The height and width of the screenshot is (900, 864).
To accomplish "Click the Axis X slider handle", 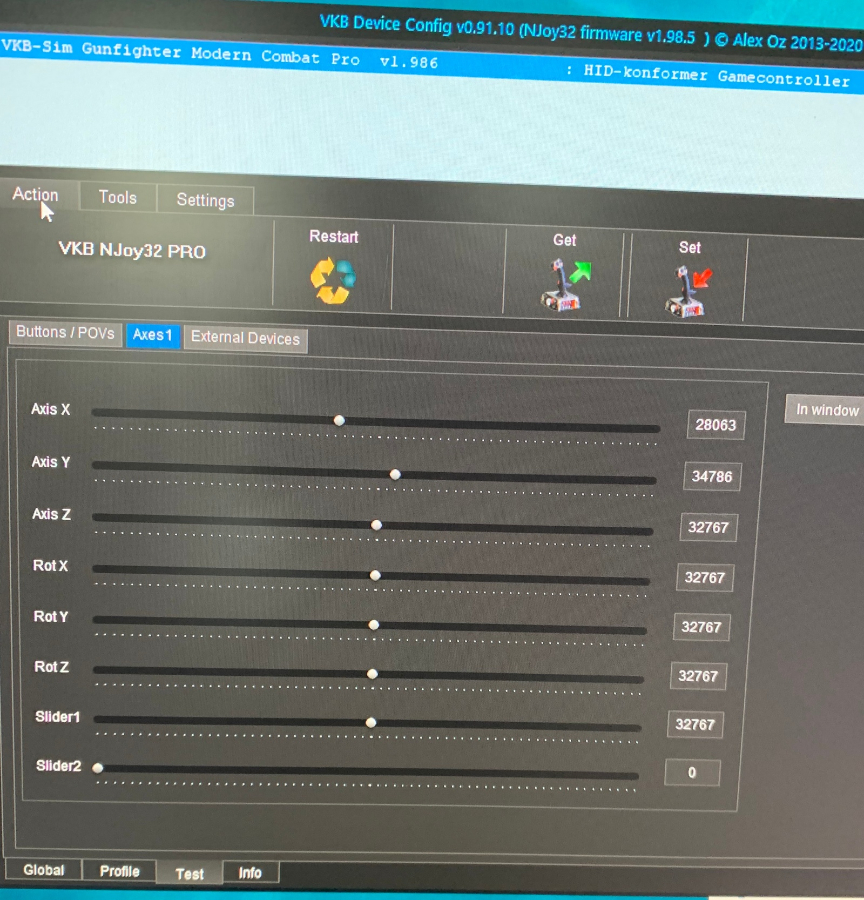I will point(339,421).
